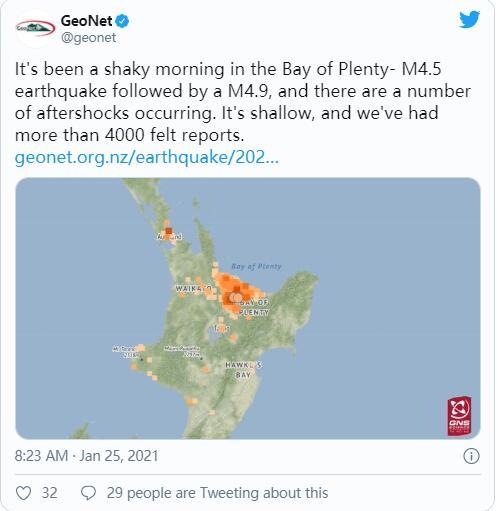Click the tweet body text

[243, 102]
